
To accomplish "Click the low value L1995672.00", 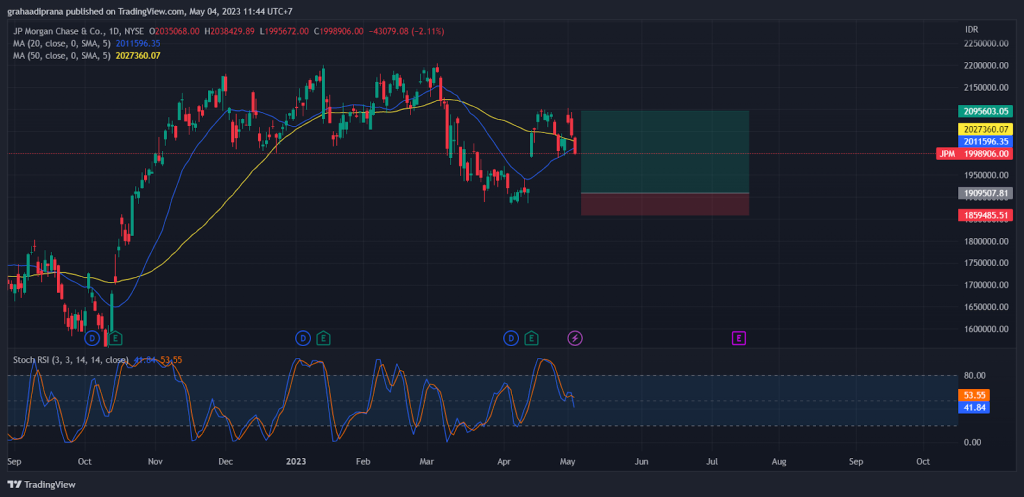I will pyautogui.click(x=284, y=31).
